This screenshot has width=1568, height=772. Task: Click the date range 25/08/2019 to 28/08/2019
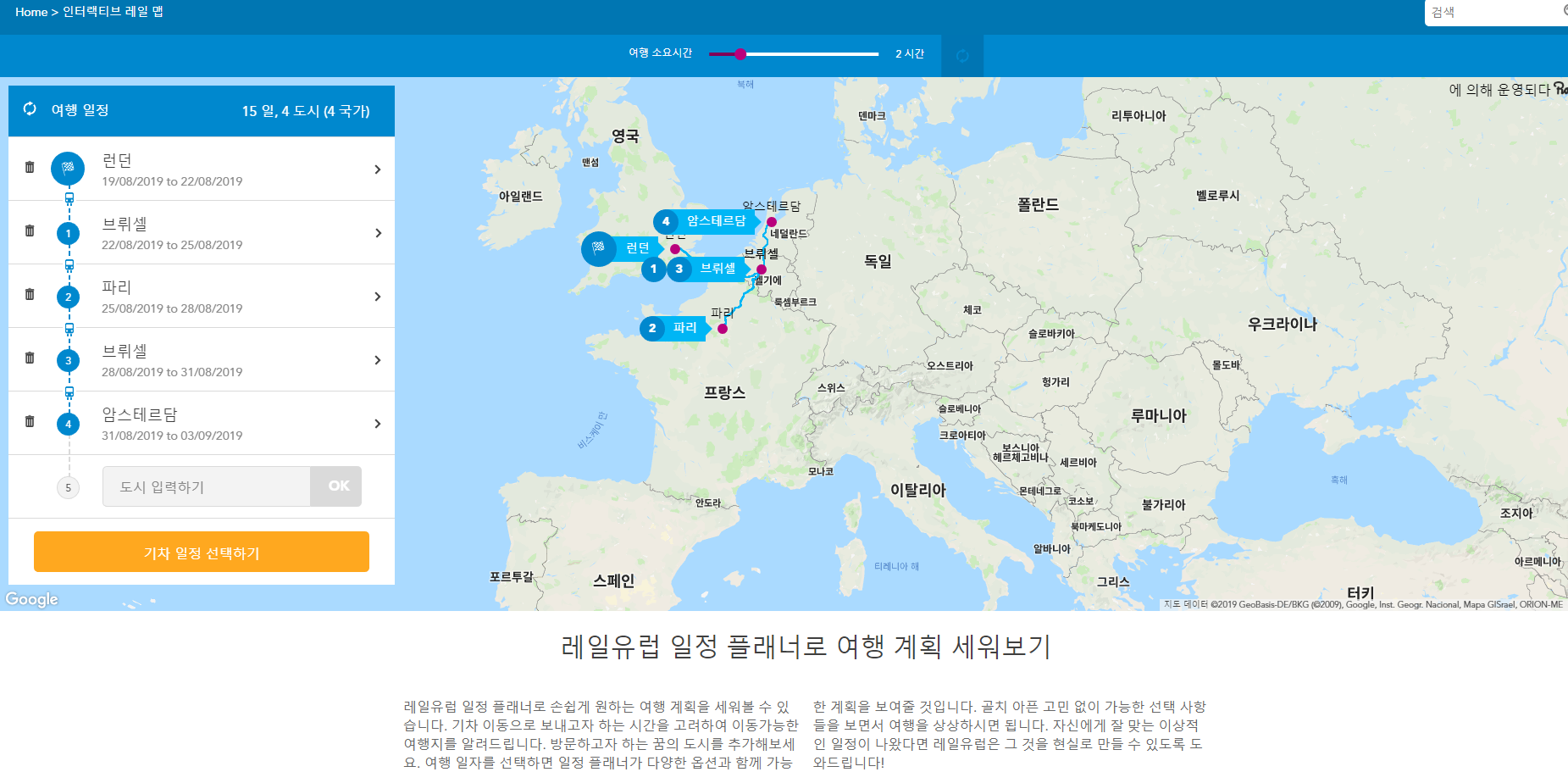click(172, 308)
